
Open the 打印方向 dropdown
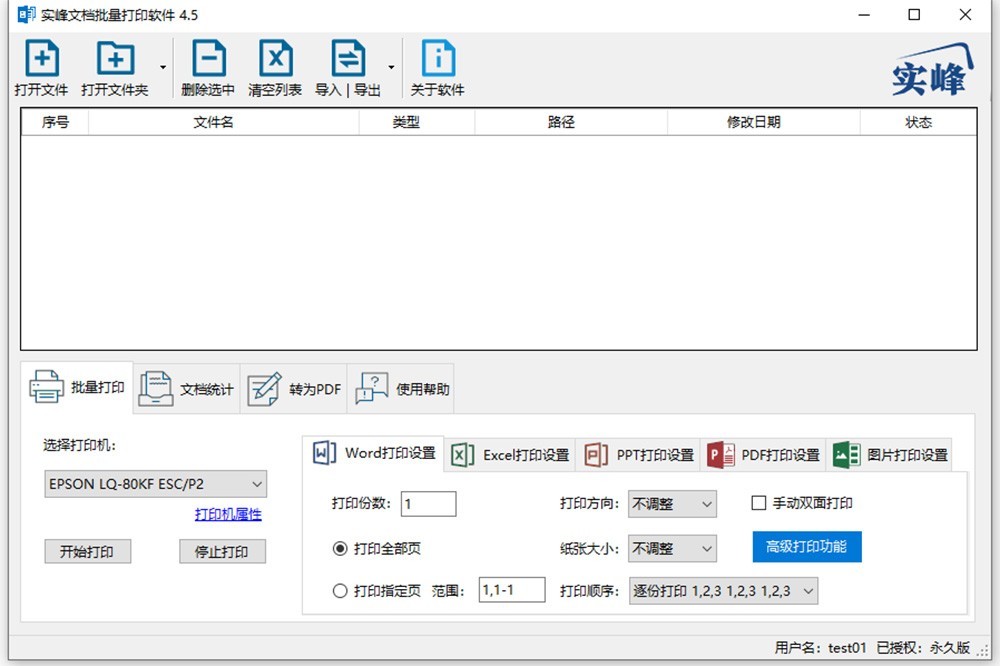[672, 504]
